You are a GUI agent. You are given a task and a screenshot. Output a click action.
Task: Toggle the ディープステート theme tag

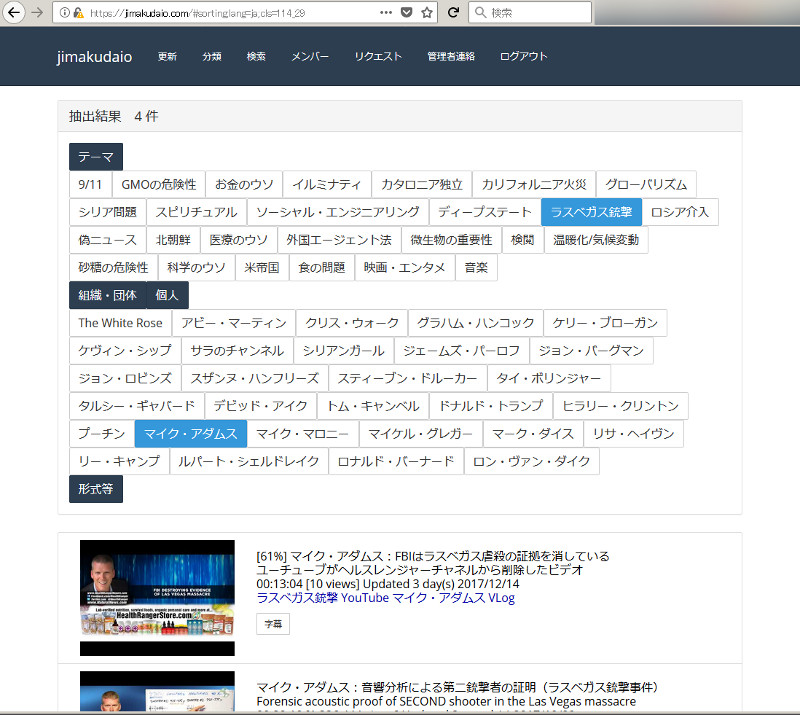pos(484,212)
